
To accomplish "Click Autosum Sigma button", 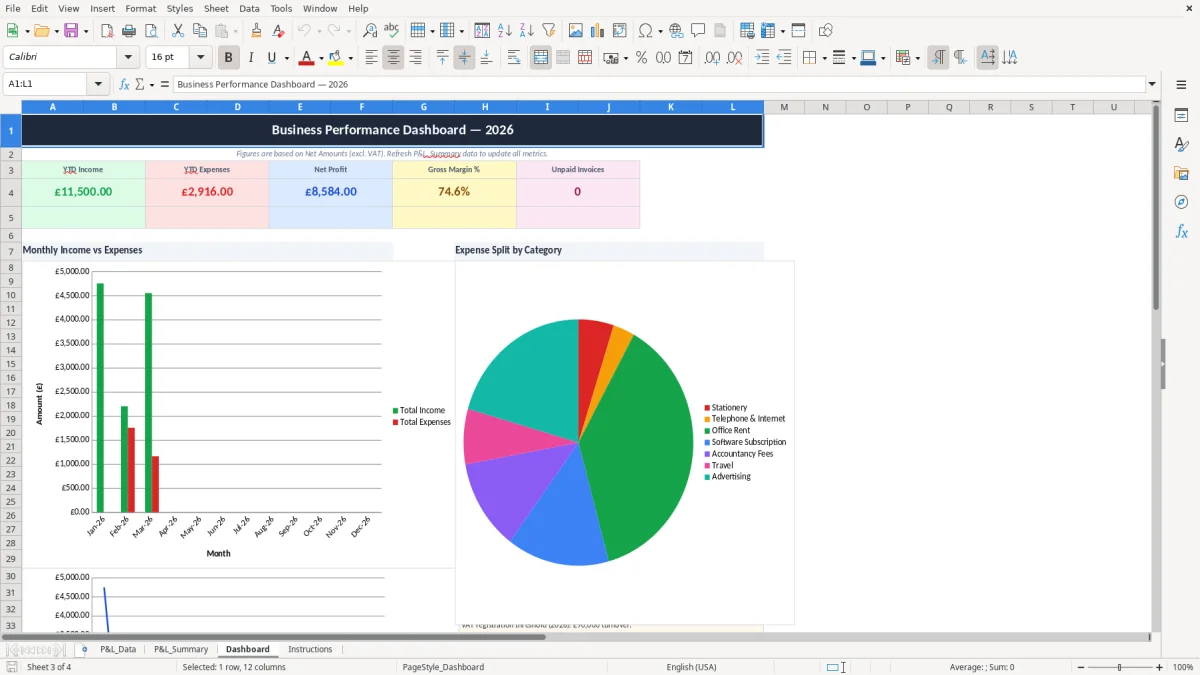I will point(140,84).
